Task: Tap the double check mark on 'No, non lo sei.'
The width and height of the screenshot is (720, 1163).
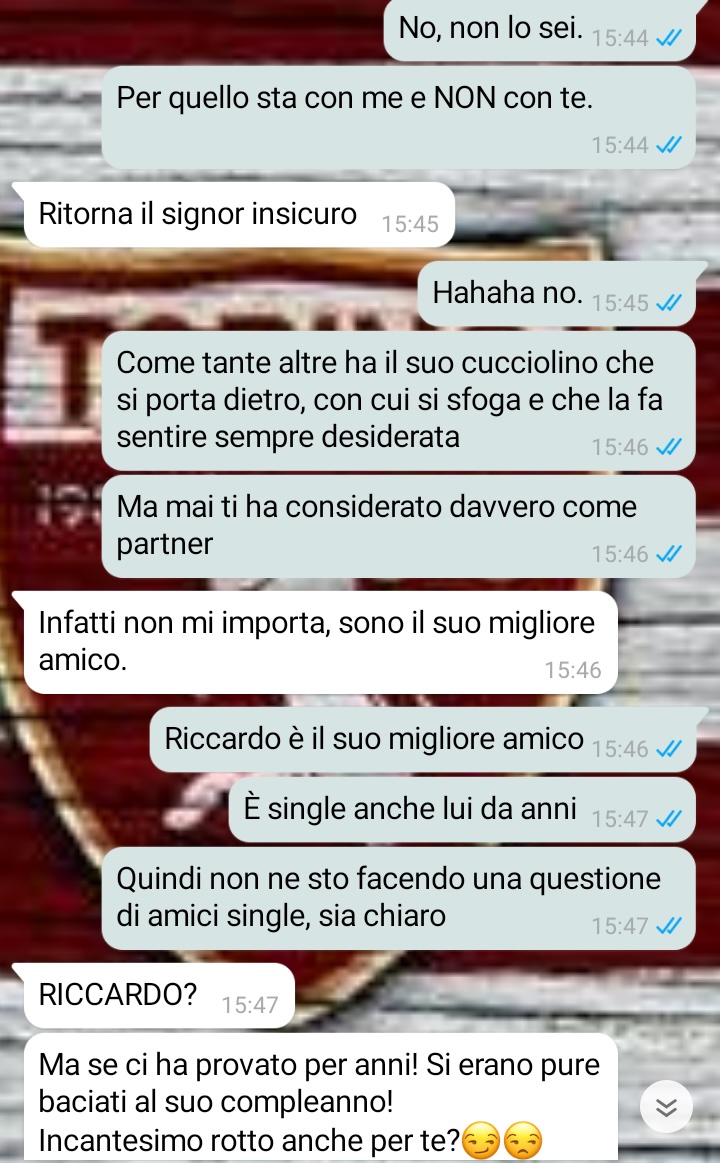Action: tap(669, 38)
